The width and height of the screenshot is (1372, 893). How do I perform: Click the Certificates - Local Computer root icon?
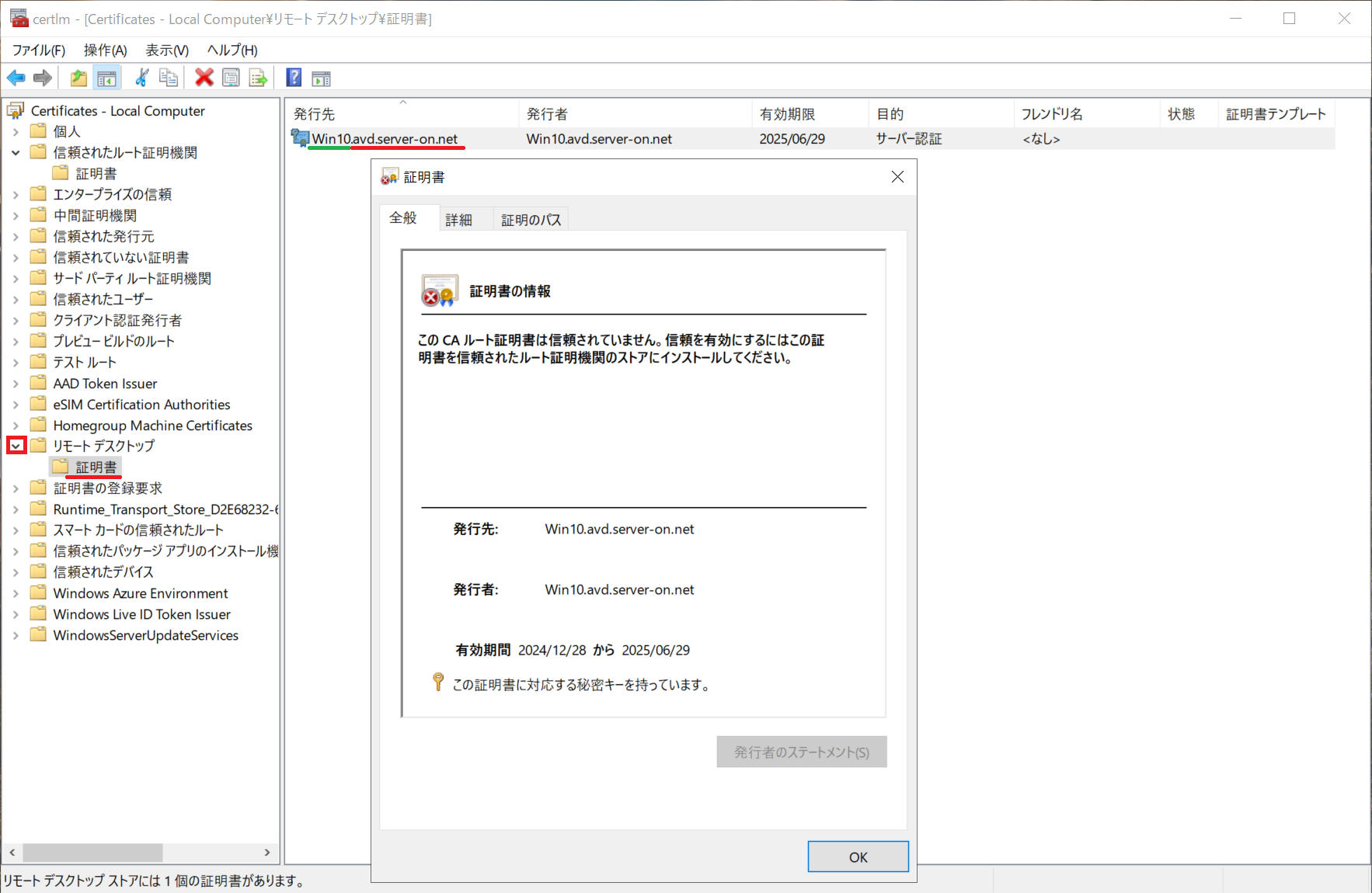pyautogui.click(x=16, y=111)
